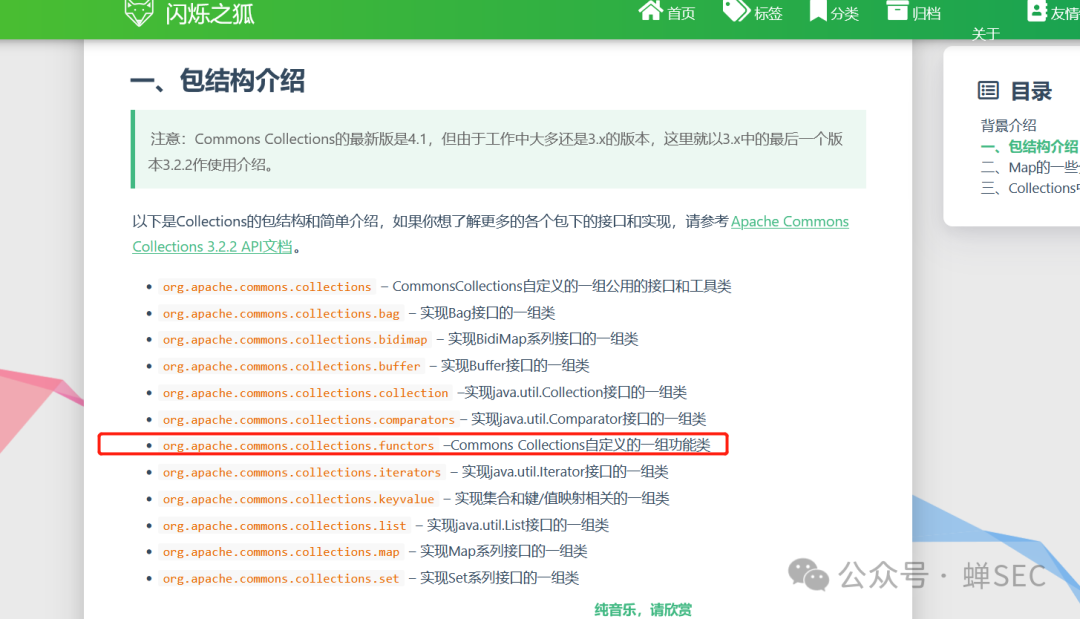1080x619 pixels.
Task: Click the list icon next to 目录 heading
Action: pyautogui.click(x=988, y=90)
